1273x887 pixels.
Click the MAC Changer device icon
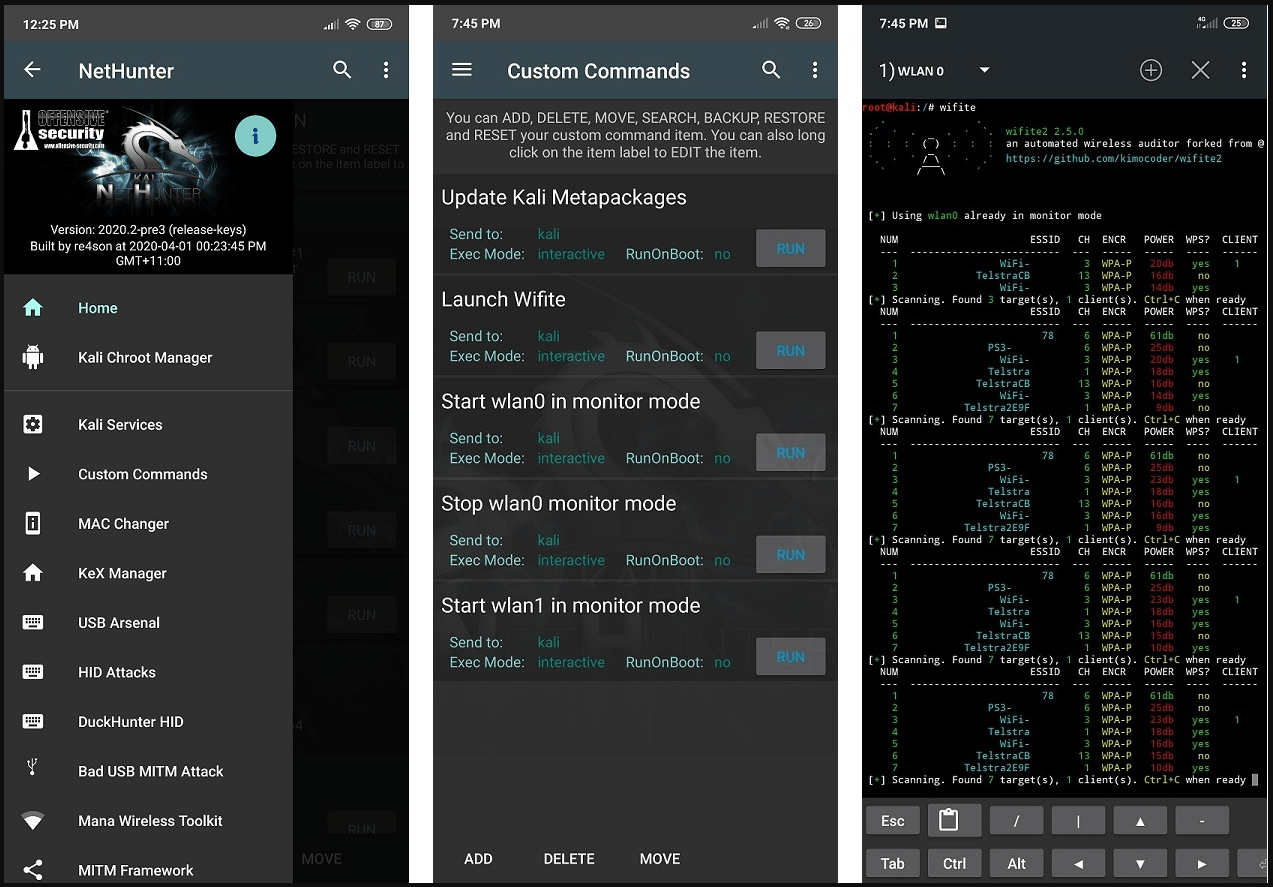[x=33, y=523]
